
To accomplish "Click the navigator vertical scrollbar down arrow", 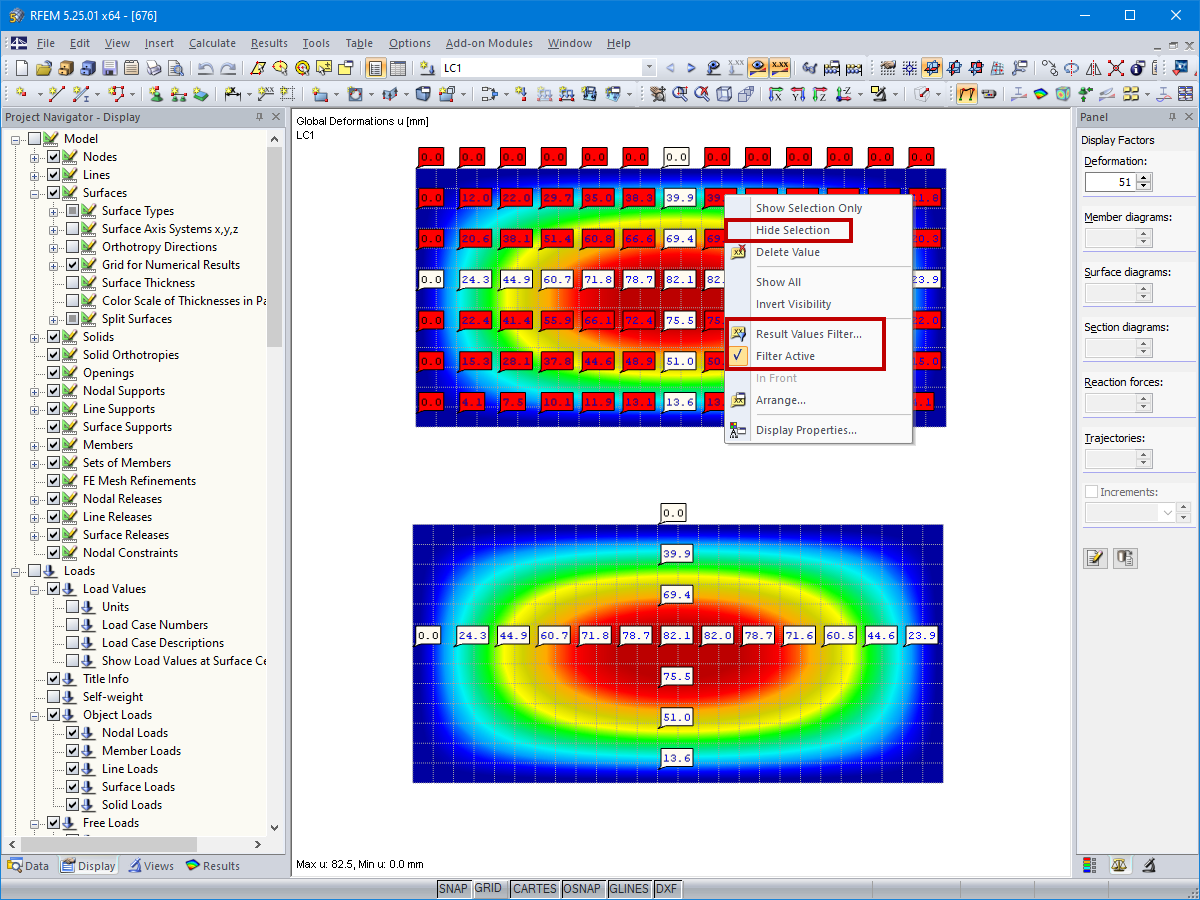I will 275,829.
